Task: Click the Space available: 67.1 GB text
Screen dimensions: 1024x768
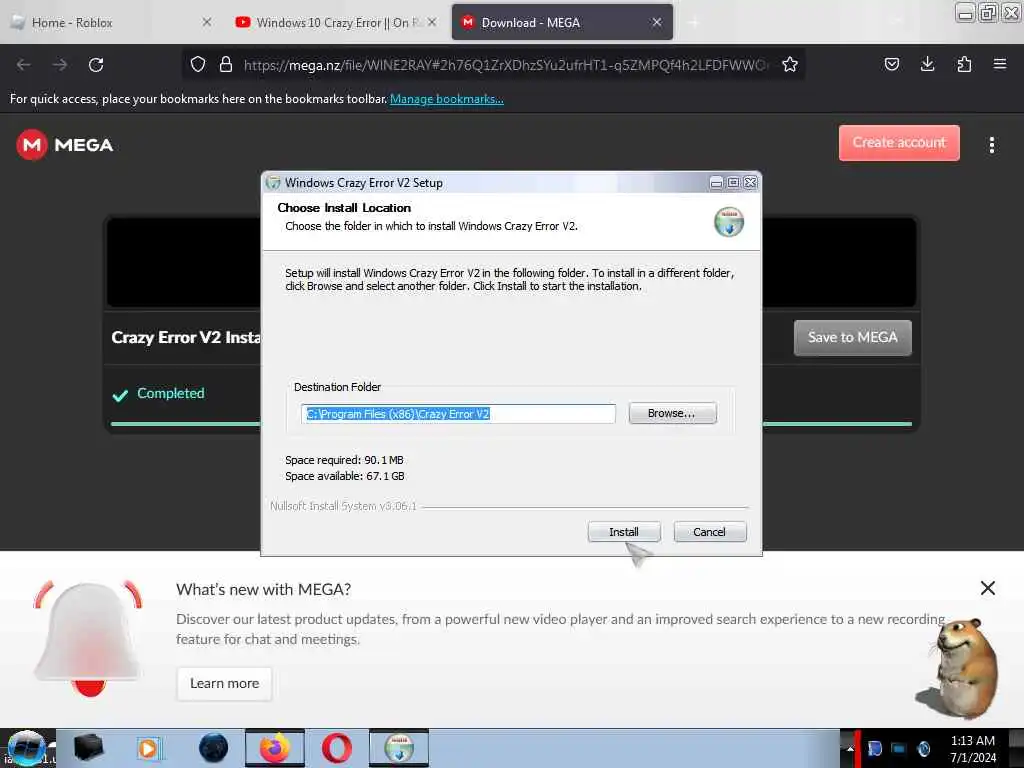Action: point(345,476)
